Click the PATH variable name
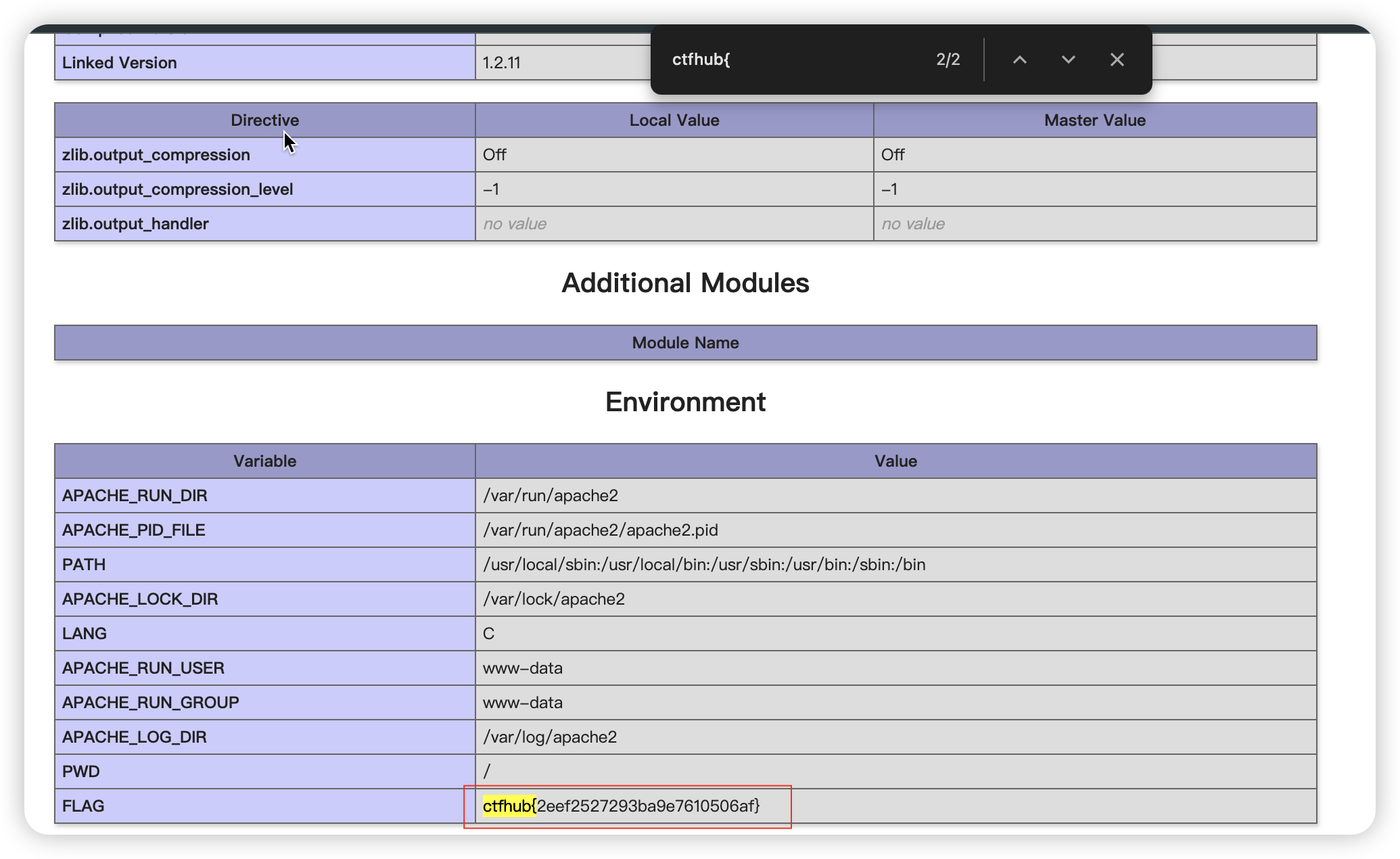 point(84,565)
